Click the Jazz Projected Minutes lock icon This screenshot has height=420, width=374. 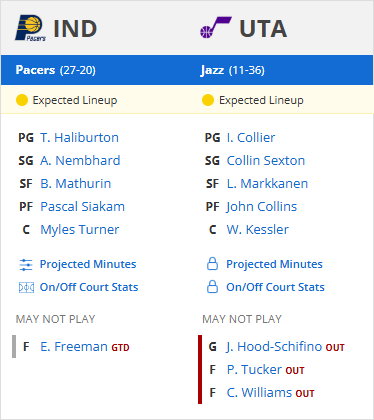coord(212,264)
